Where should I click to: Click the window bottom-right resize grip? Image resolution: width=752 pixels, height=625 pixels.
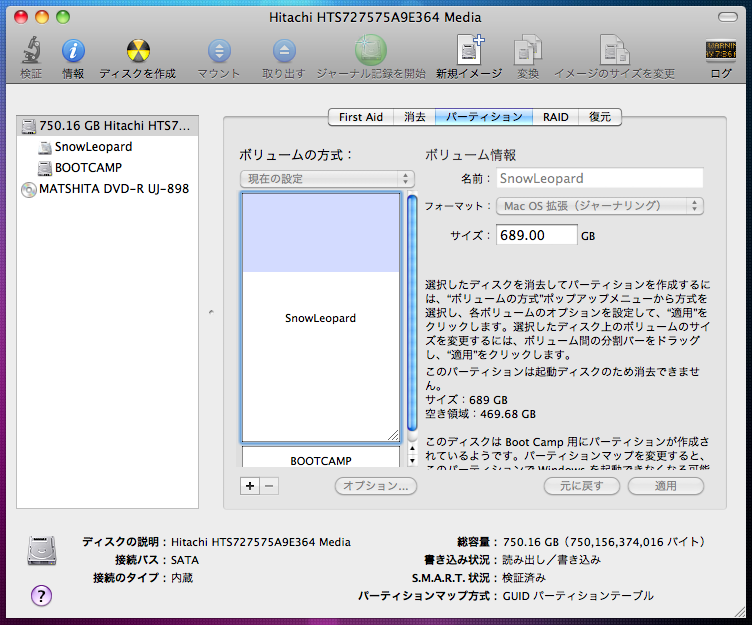tap(740, 612)
